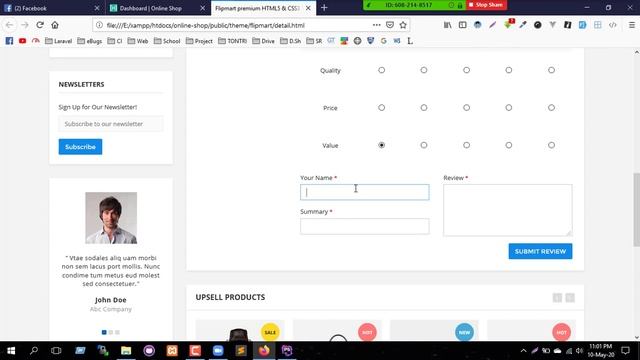The image size is (640, 360).
Task: Select the second testimonial slider dot
Action: 111,332
